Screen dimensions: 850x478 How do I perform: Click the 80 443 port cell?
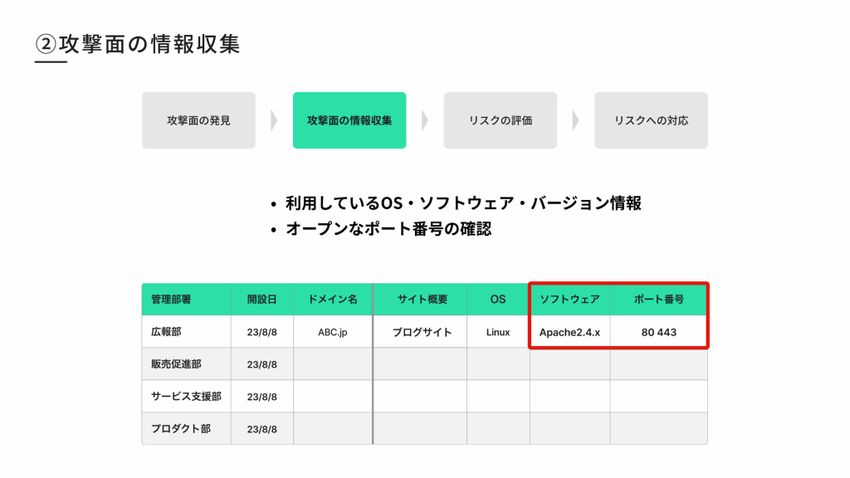pos(659,332)
